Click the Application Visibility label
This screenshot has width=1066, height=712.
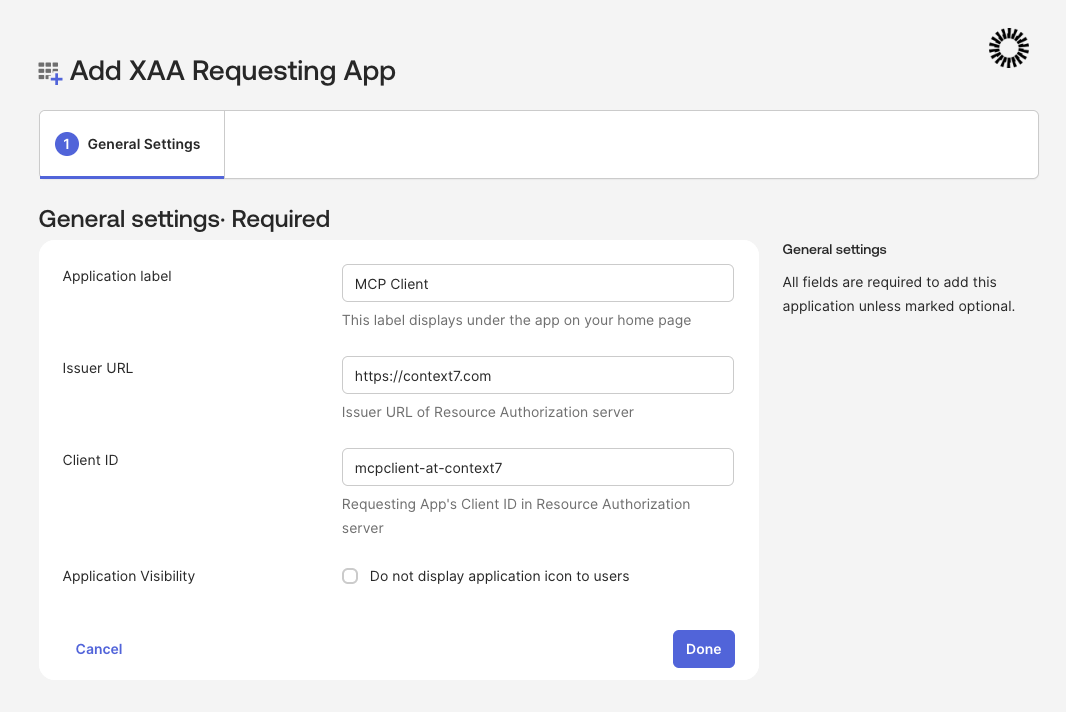click(x=128, y=576)
